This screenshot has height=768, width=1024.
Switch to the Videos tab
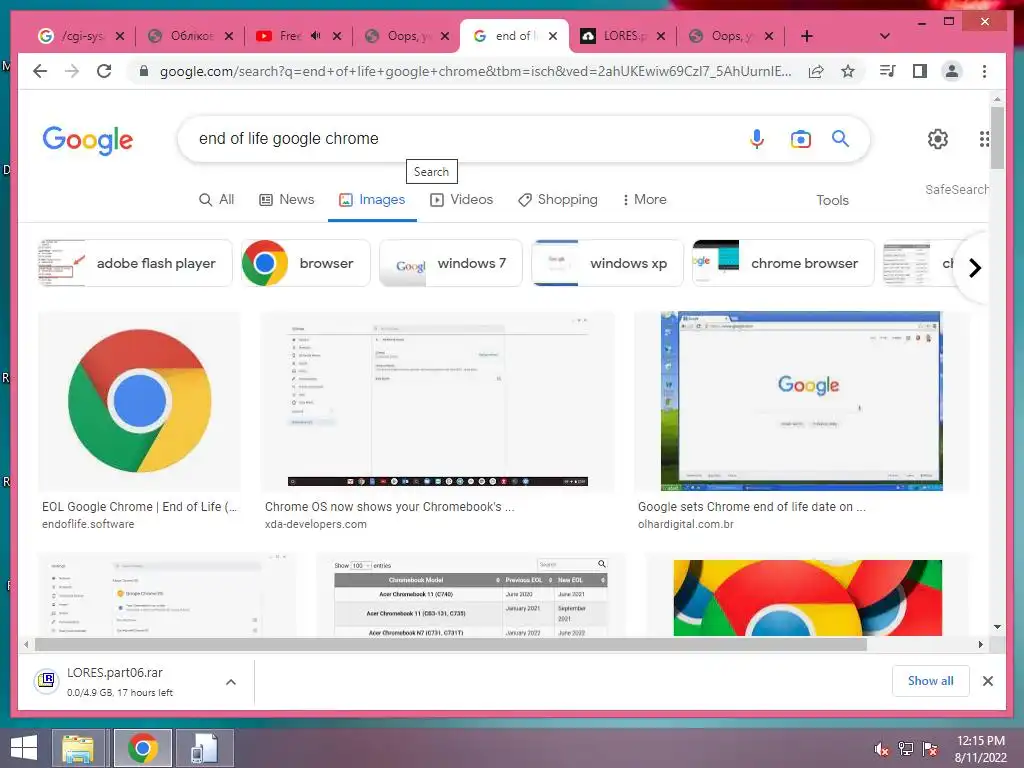(461, 200)
